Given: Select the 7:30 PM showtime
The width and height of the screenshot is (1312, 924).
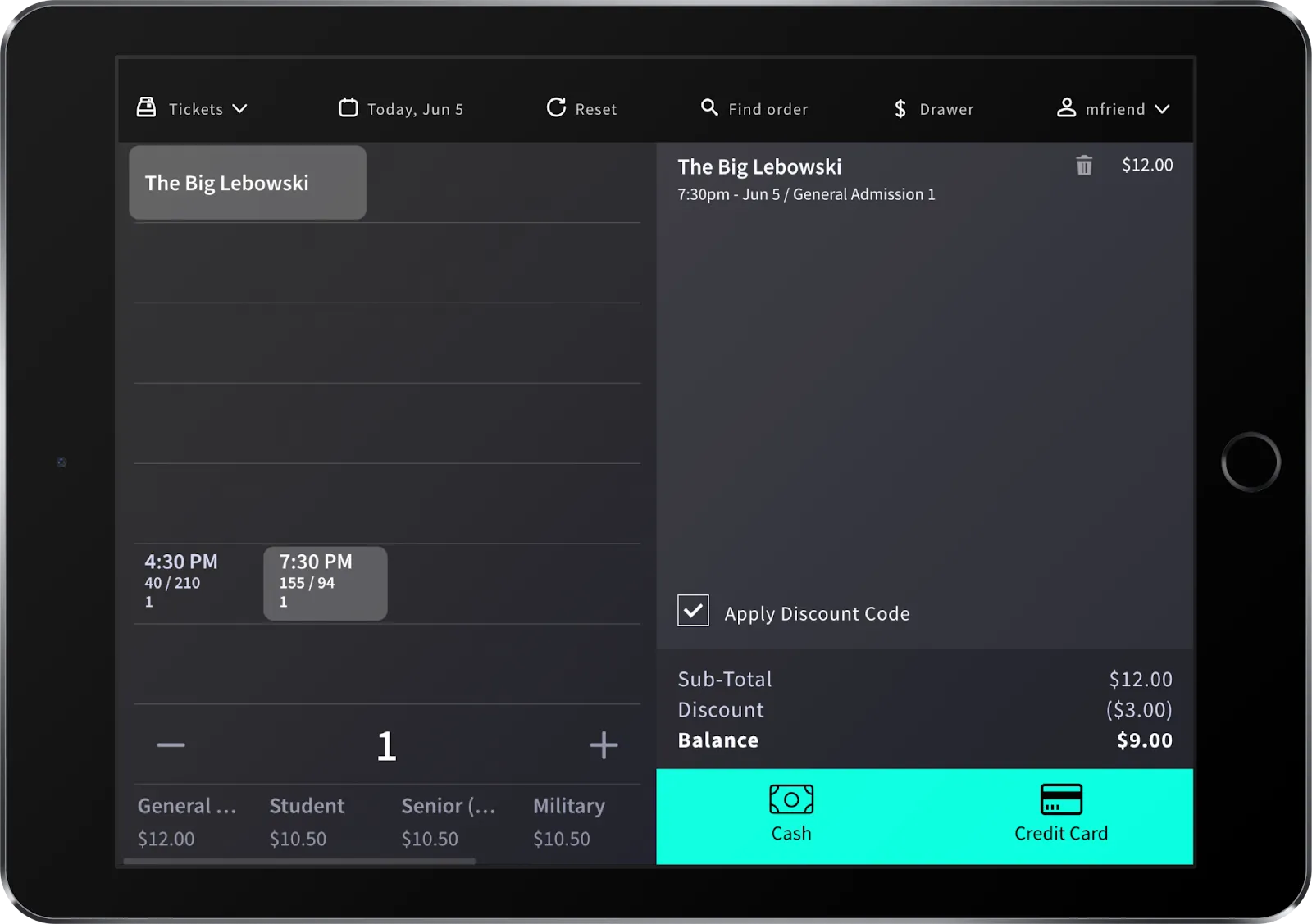Looking at the screenshot, I should pyautogui.click(x=326, y=583).
